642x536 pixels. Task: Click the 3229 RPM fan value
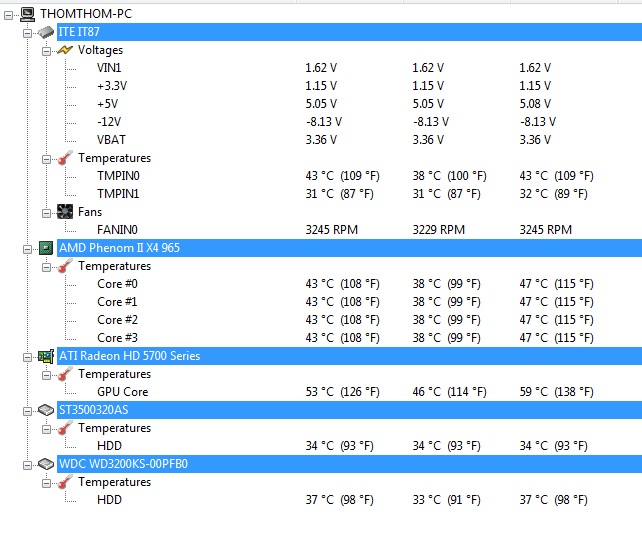click(x=439, y=230)
